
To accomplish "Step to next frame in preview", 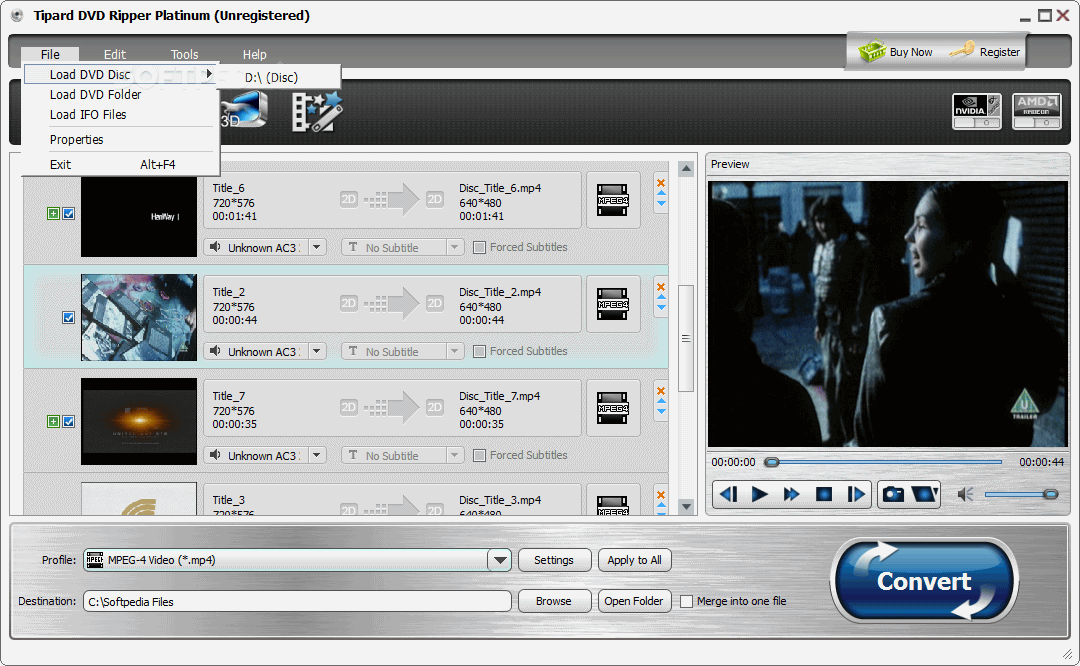I will pos(855,494).
